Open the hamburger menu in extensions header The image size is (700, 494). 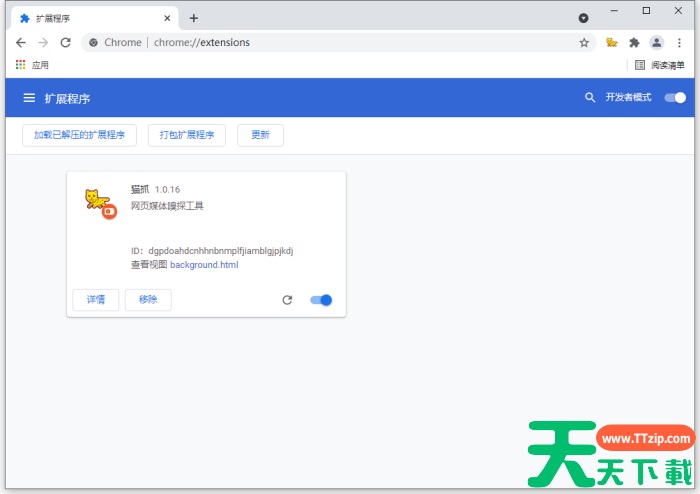click(29, 98)
